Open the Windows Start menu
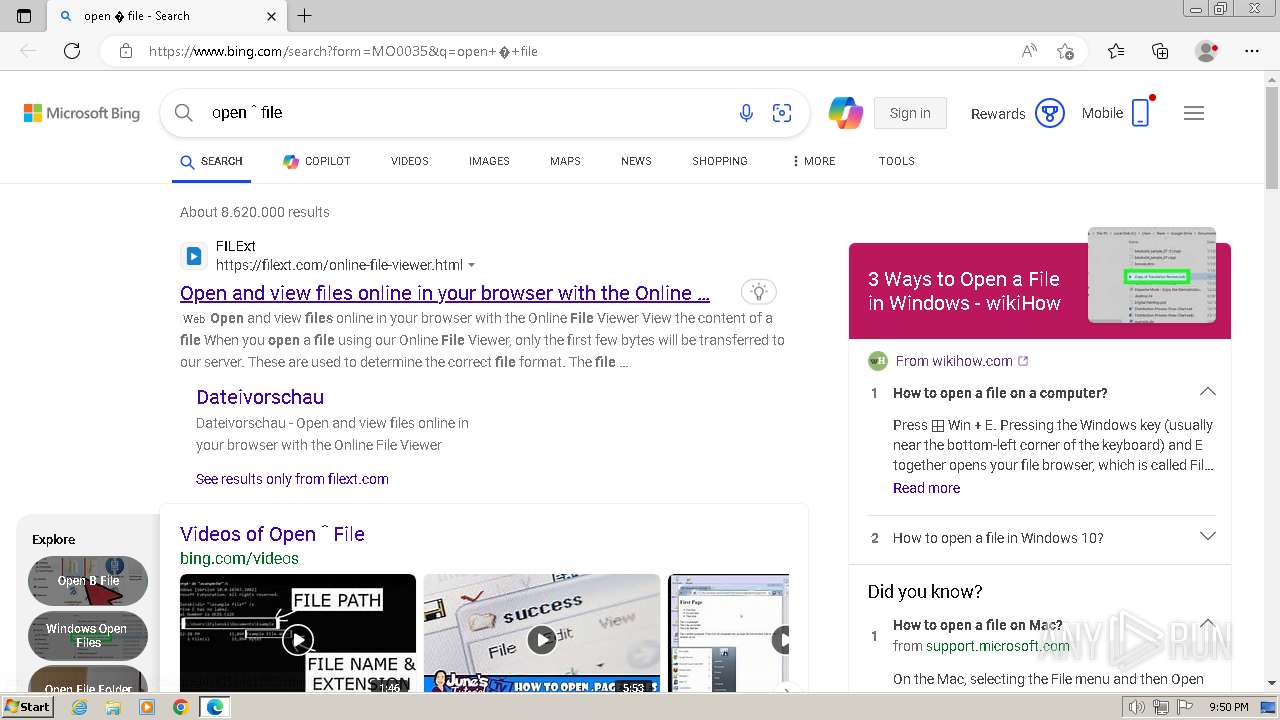1280x720 pixels. tap(28, 707)
